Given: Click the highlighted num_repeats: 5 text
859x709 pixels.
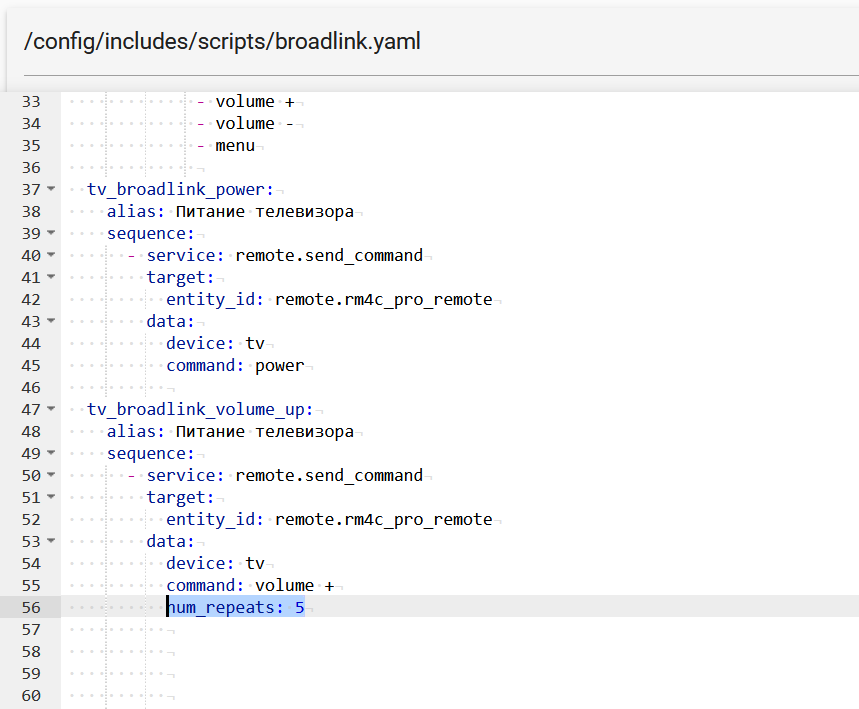Looking at the screenshot, I should 236,607.
